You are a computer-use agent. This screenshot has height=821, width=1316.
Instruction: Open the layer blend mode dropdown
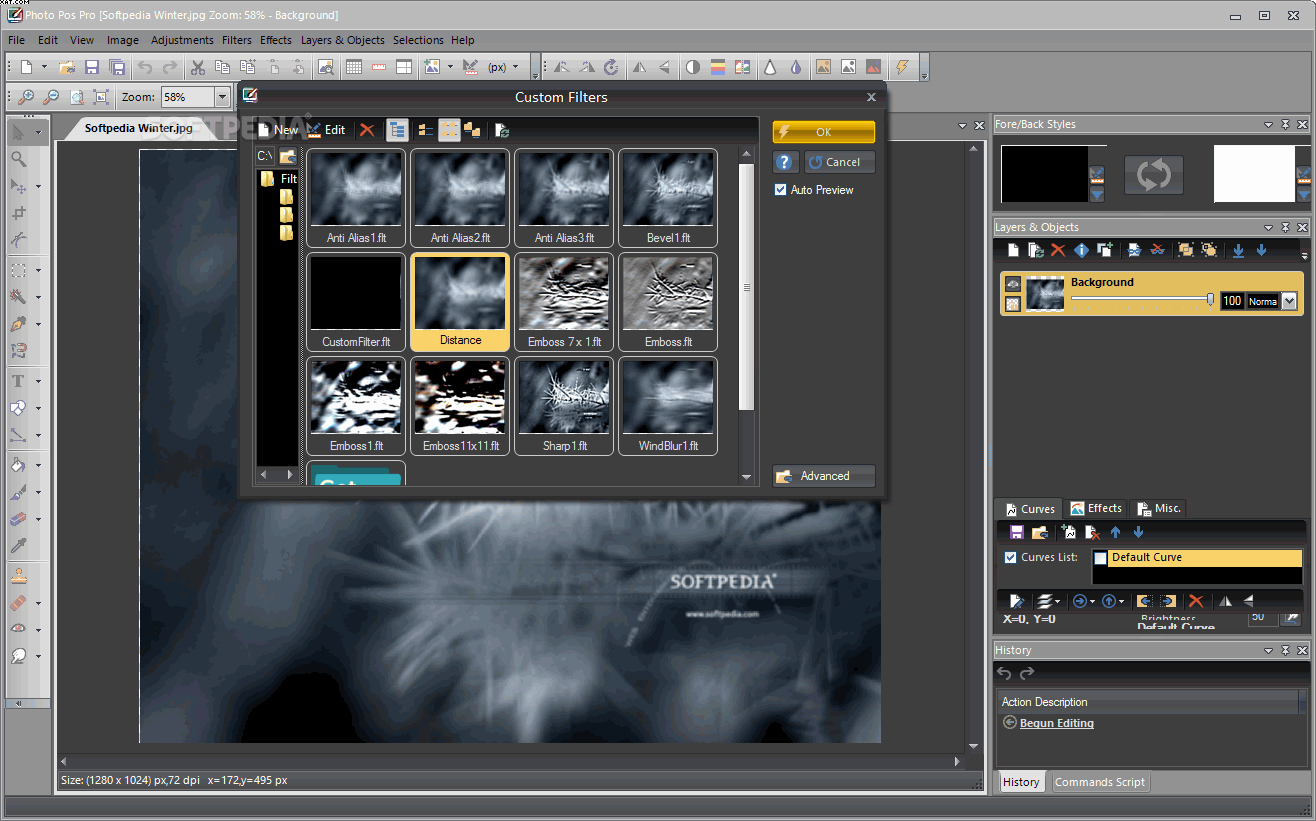point(1289,301)
